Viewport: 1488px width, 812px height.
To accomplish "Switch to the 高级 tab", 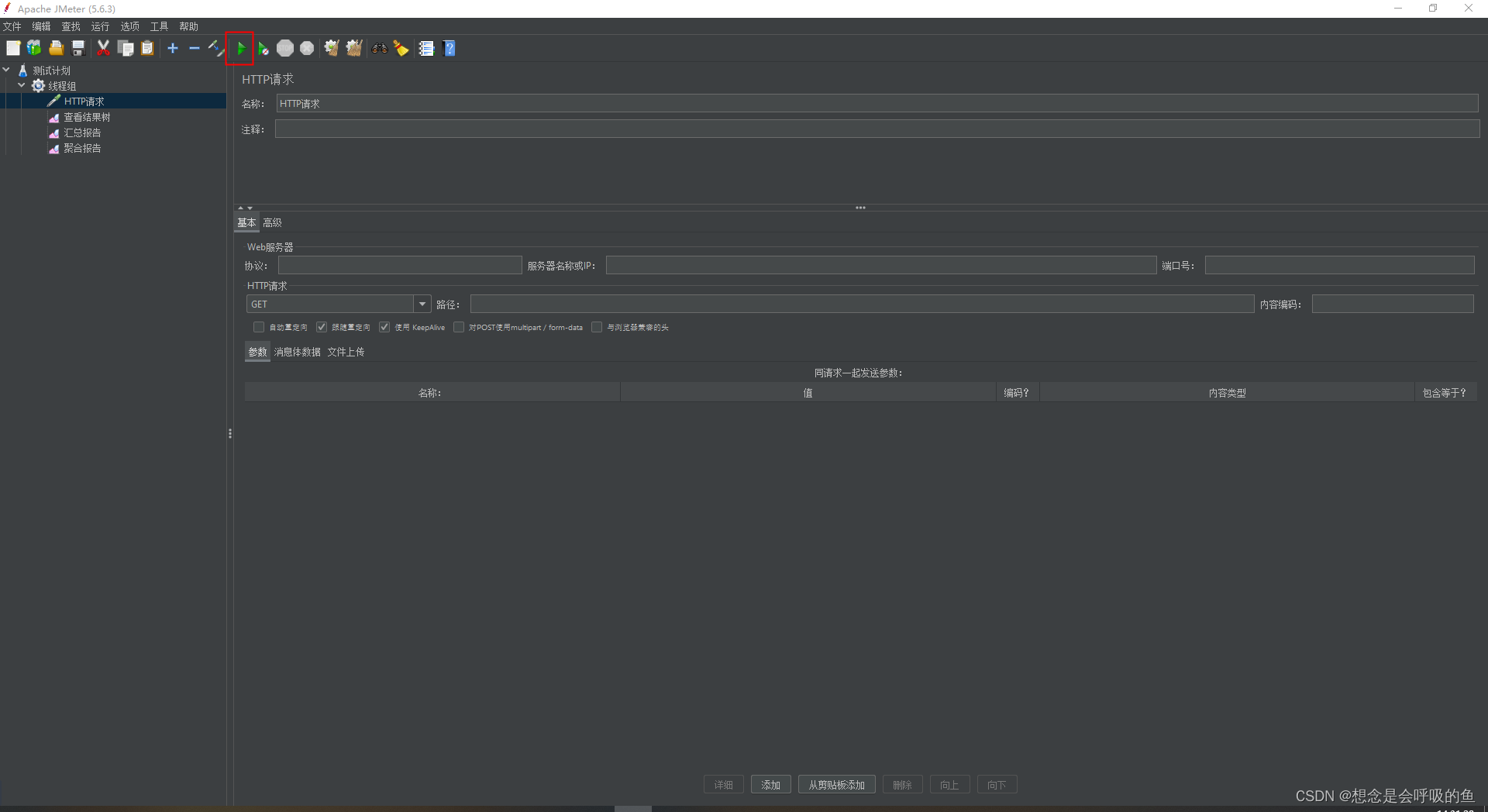I will [x=272, y=222].
